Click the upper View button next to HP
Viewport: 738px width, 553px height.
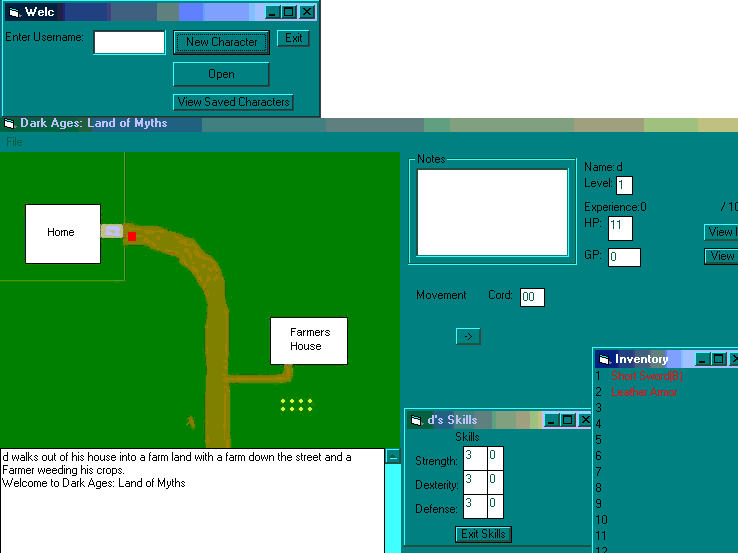721,232
